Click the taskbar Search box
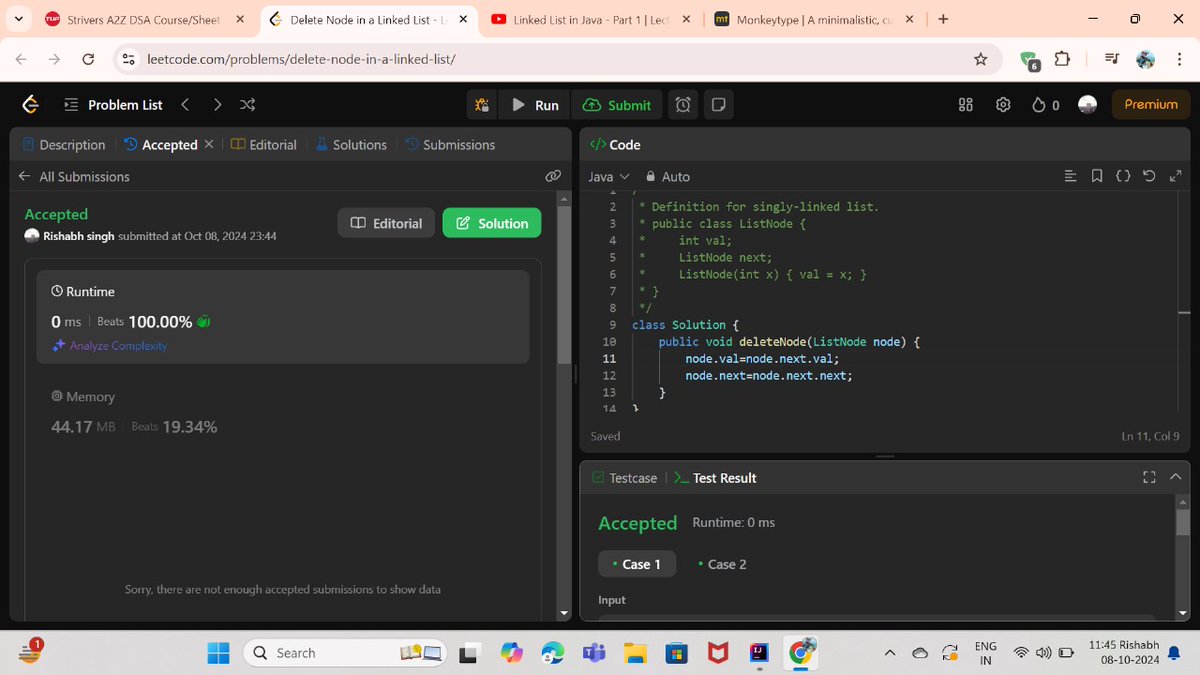 (345, 653)
